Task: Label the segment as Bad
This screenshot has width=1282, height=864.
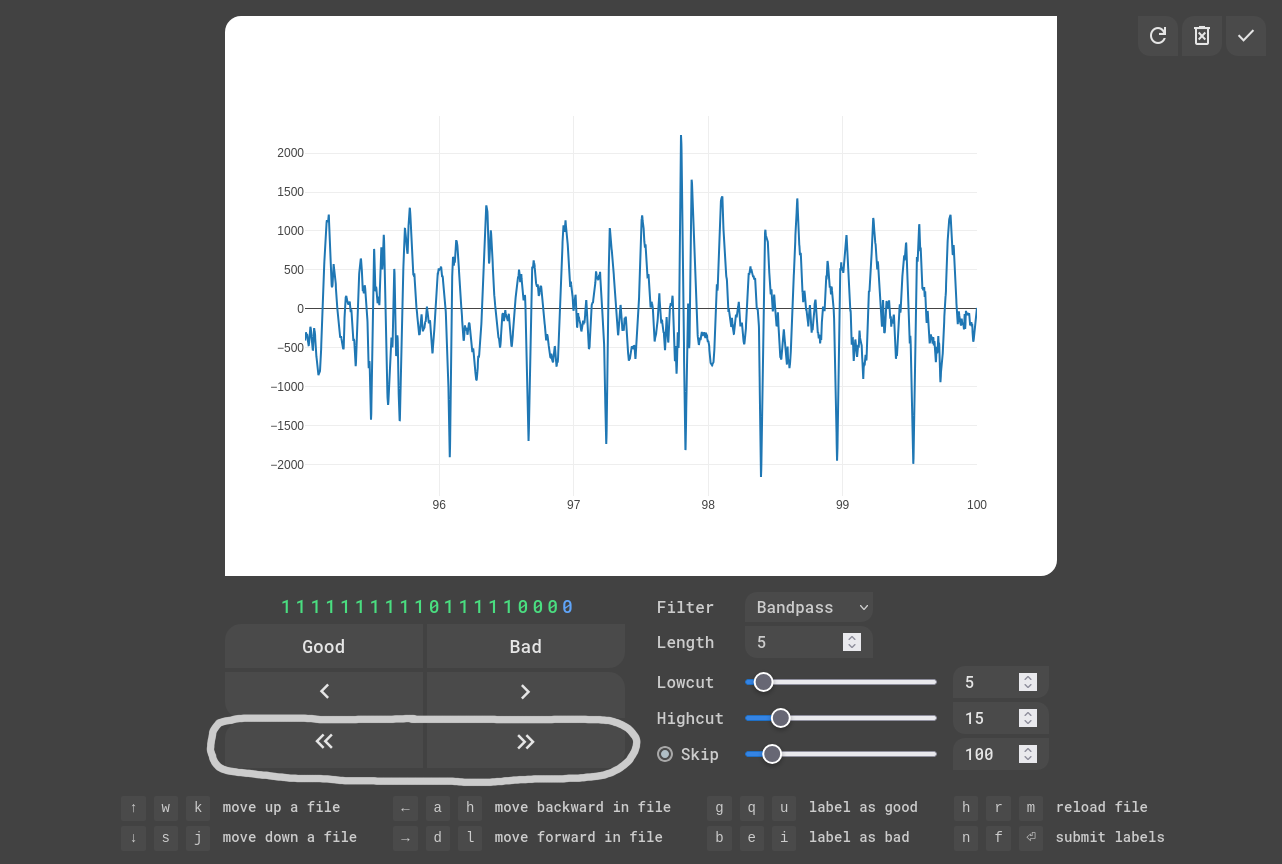Action: click(526, 647)
